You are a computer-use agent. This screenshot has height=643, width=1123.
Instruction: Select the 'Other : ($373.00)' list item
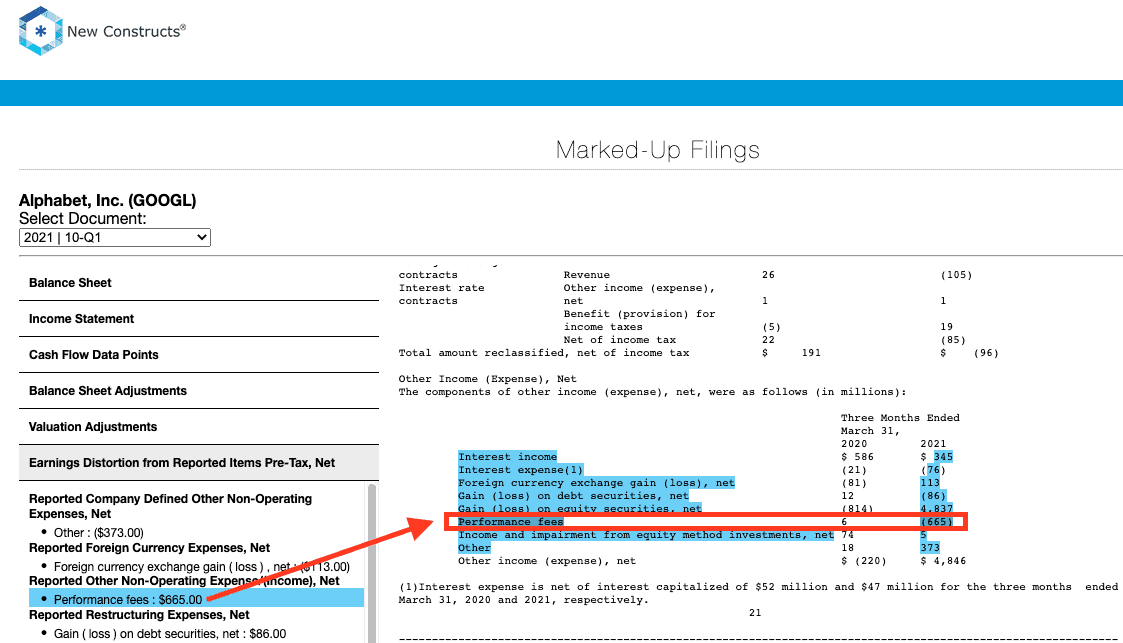coord(99,533)
